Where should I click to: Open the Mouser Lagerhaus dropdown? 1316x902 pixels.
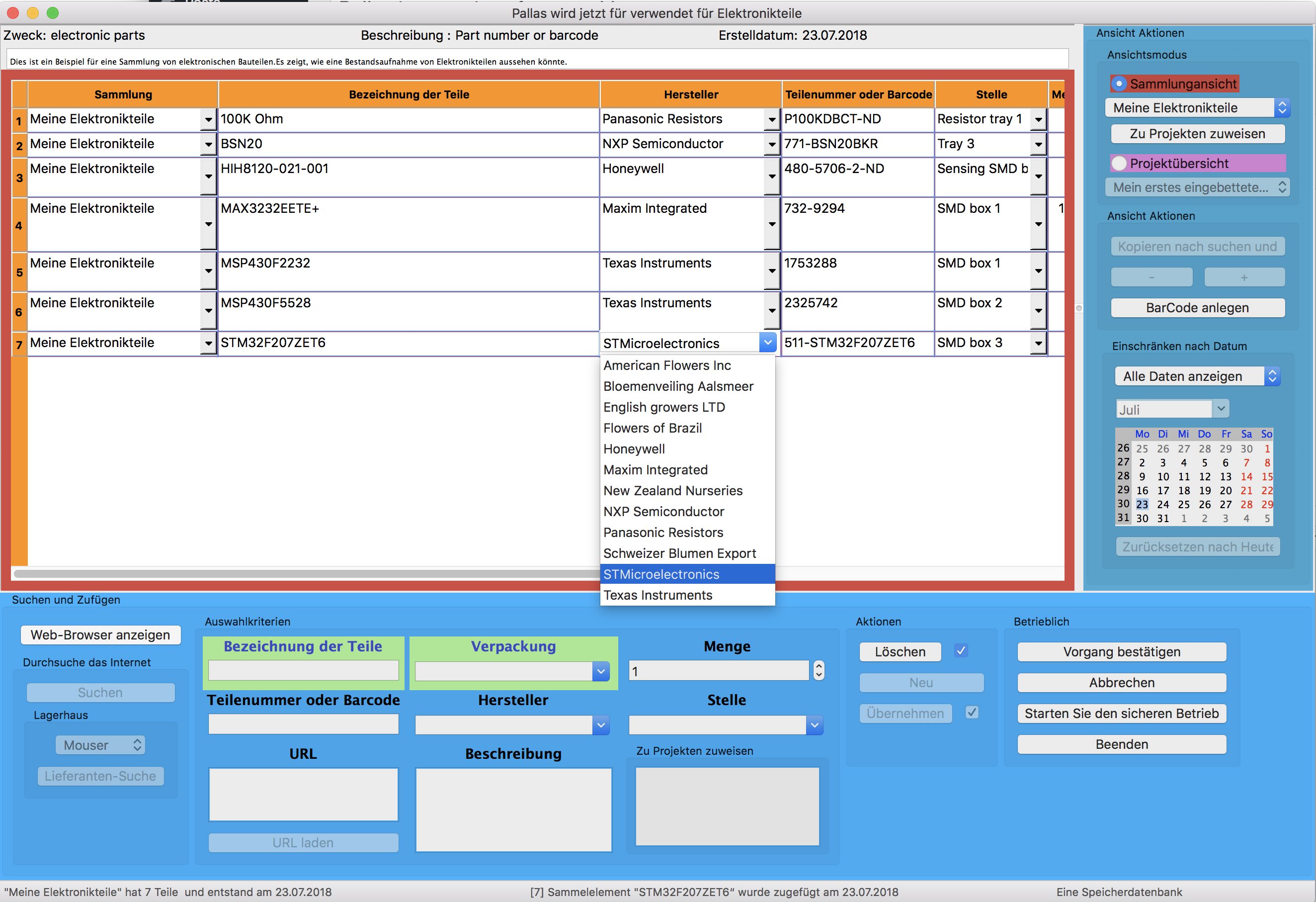[x=100, y=745]
